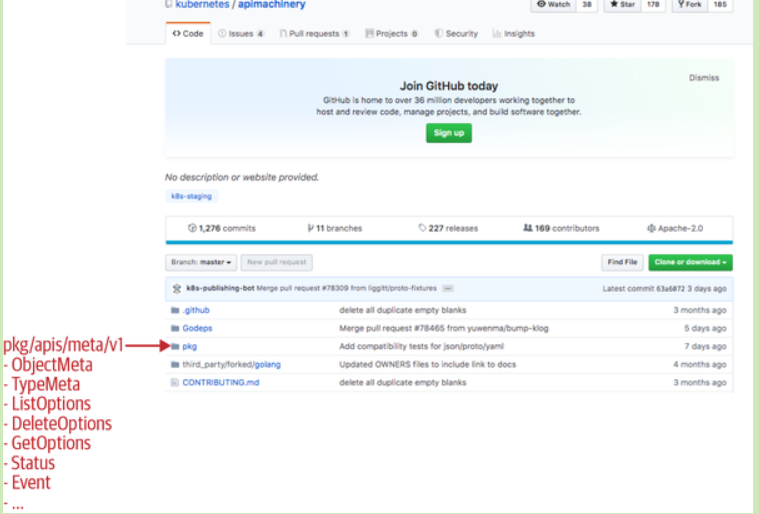Image resolution: width=759 pixels, height=514 pixels.
Task: Click '5 days ago' in Godeps row
Action: click(x=705, y=328)
